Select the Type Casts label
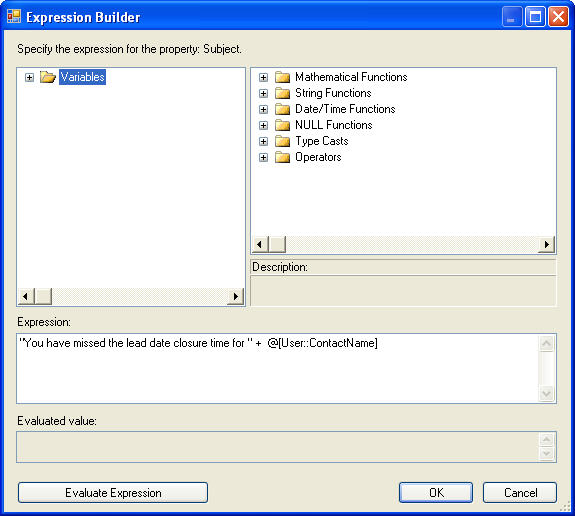Screen dimensions: 575x516 point(322,141)
